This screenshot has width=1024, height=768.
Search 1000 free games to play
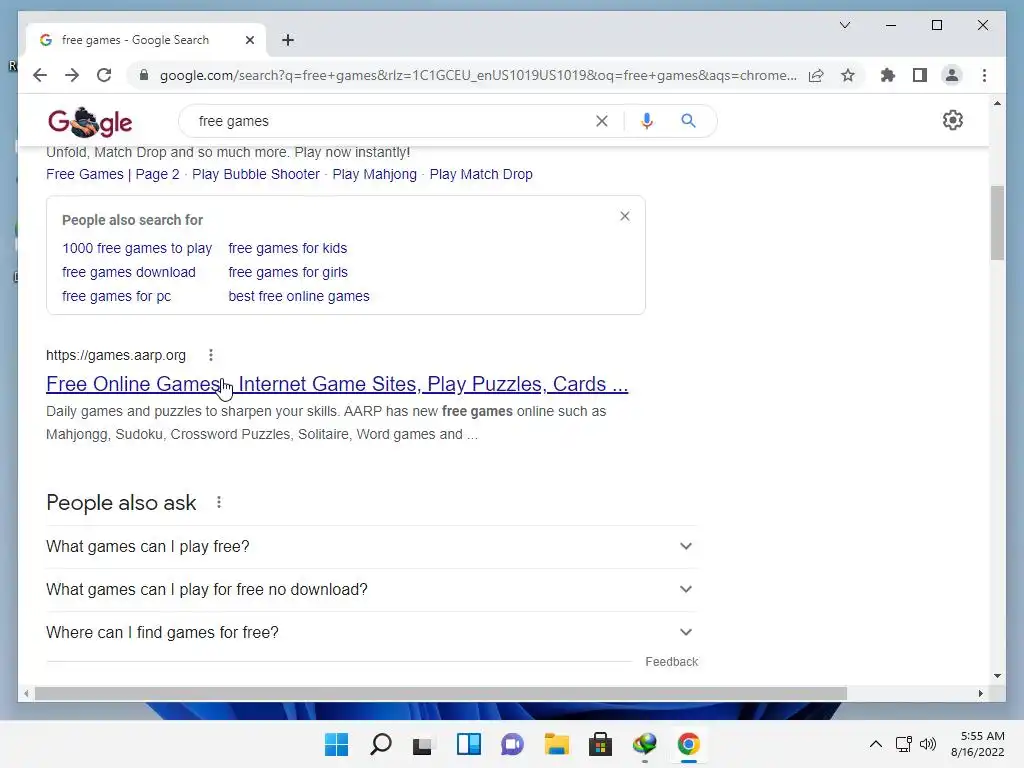coord(137,248)
